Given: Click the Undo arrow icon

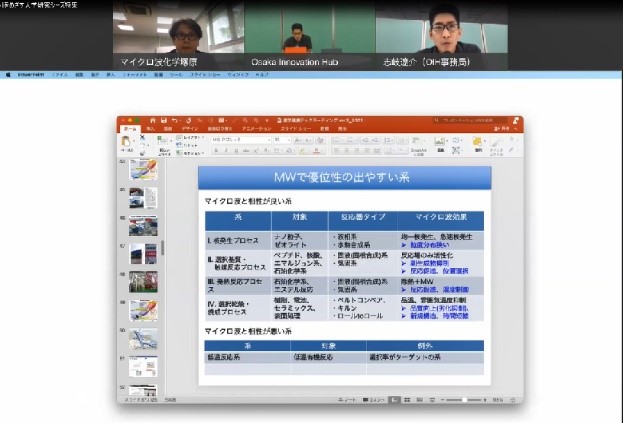Looking at the screenshot, I should 175,121.
